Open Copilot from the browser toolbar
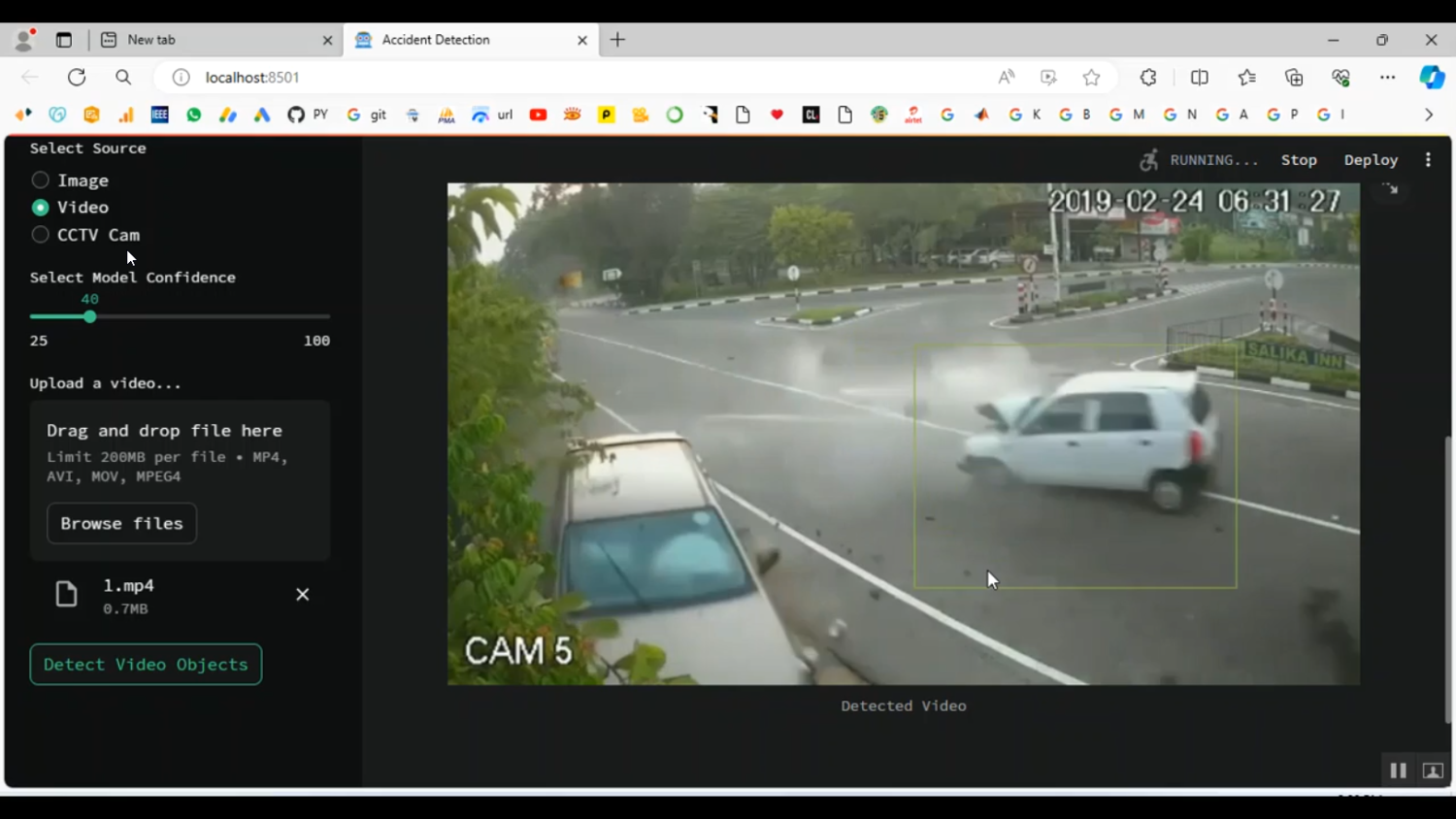This screenshot has height=819, width=1456. 1432,78
